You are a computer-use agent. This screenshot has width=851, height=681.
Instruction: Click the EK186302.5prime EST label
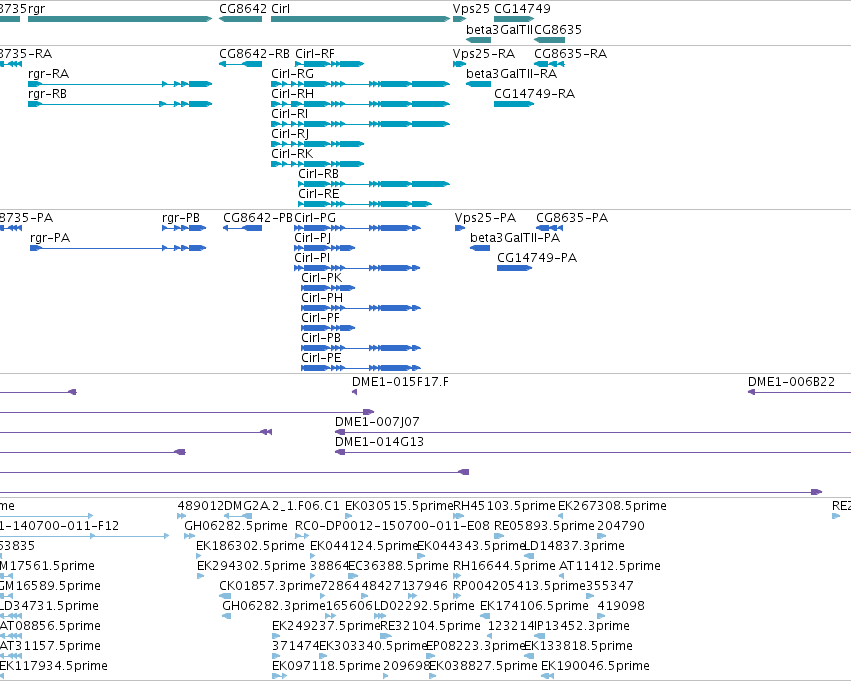(x=250, y=546)
